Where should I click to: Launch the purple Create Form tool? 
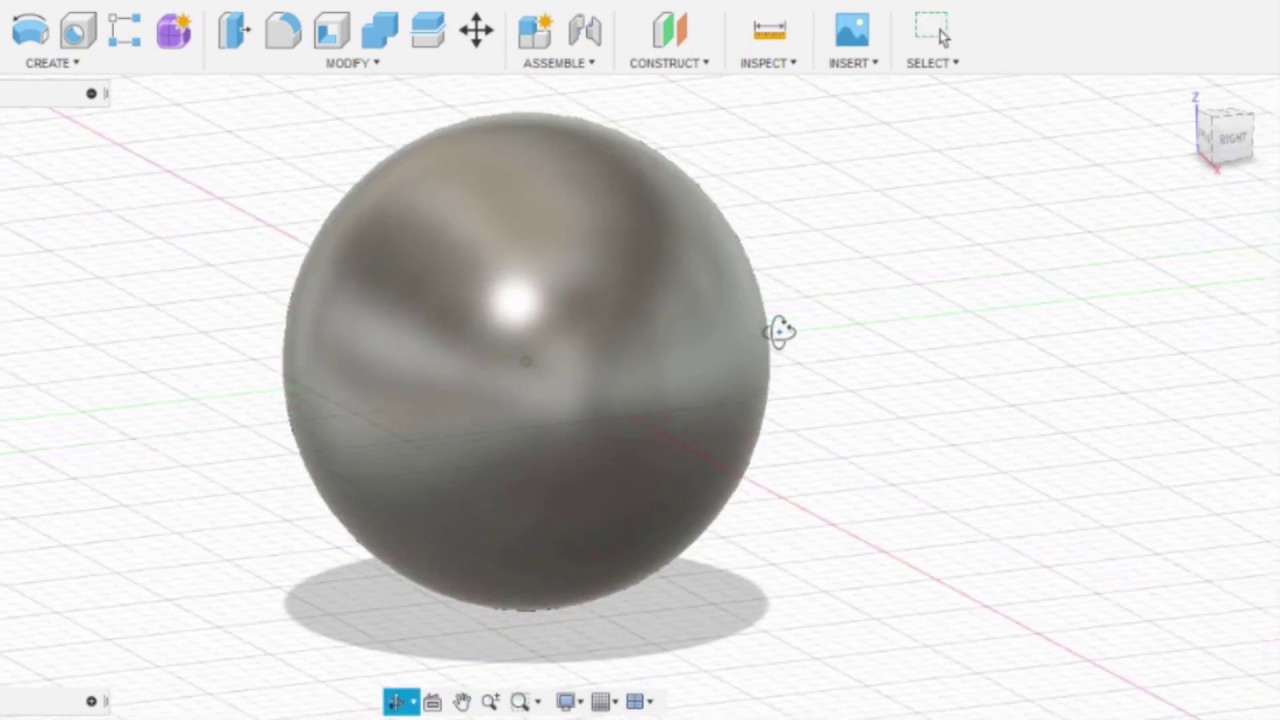tap(173, 31)
